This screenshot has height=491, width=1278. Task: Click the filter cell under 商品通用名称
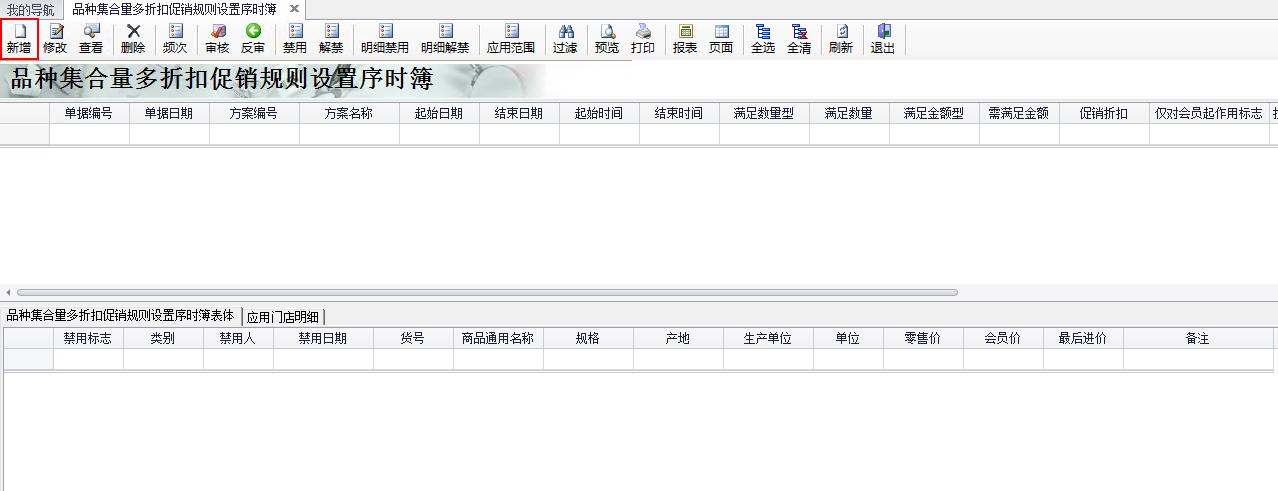click(498, 359)
